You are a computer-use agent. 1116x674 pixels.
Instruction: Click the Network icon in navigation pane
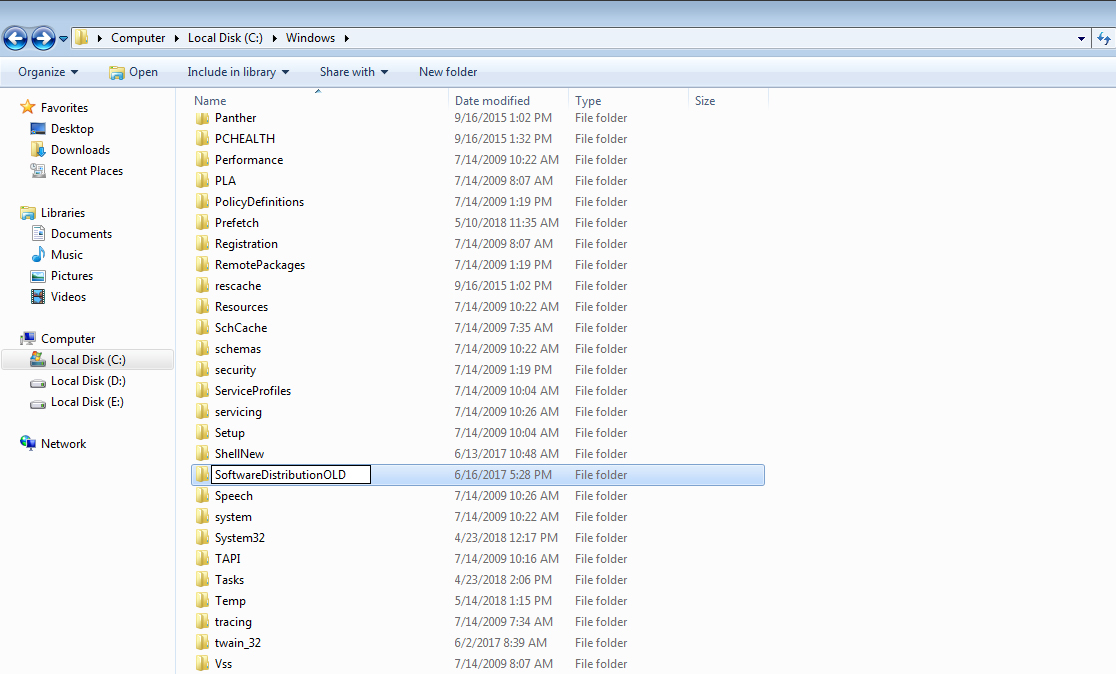point(28,443)
